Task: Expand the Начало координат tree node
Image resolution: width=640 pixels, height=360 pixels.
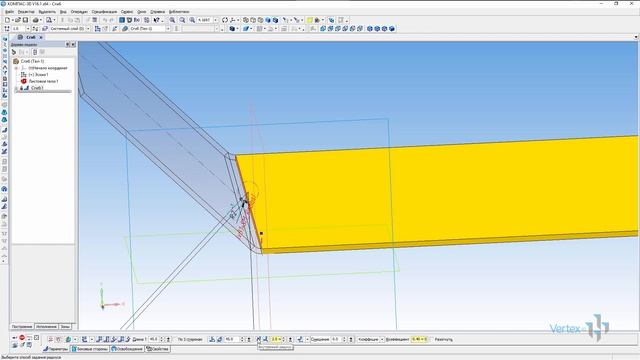Action: pyautogui.click(x=17, y=68)
